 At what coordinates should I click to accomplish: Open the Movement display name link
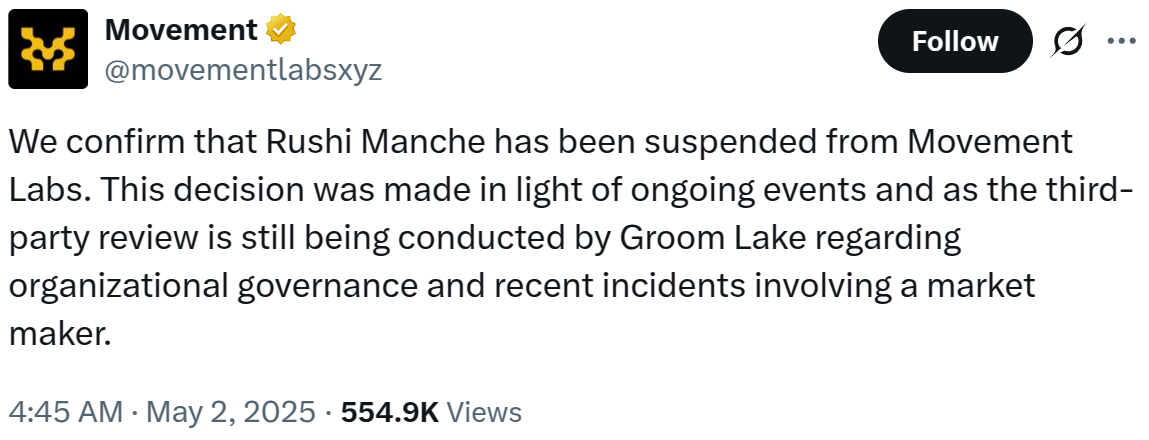pyautogui.click(x=181, y=30)
